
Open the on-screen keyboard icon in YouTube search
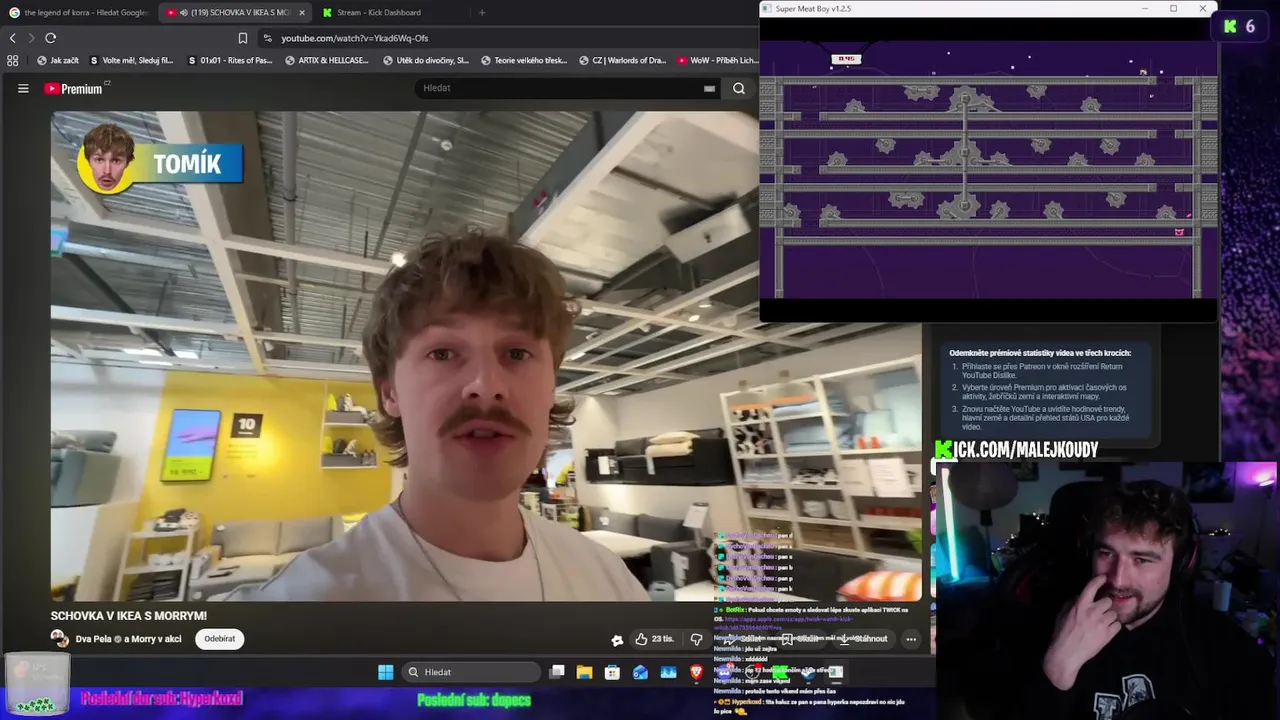coord(709,88)
